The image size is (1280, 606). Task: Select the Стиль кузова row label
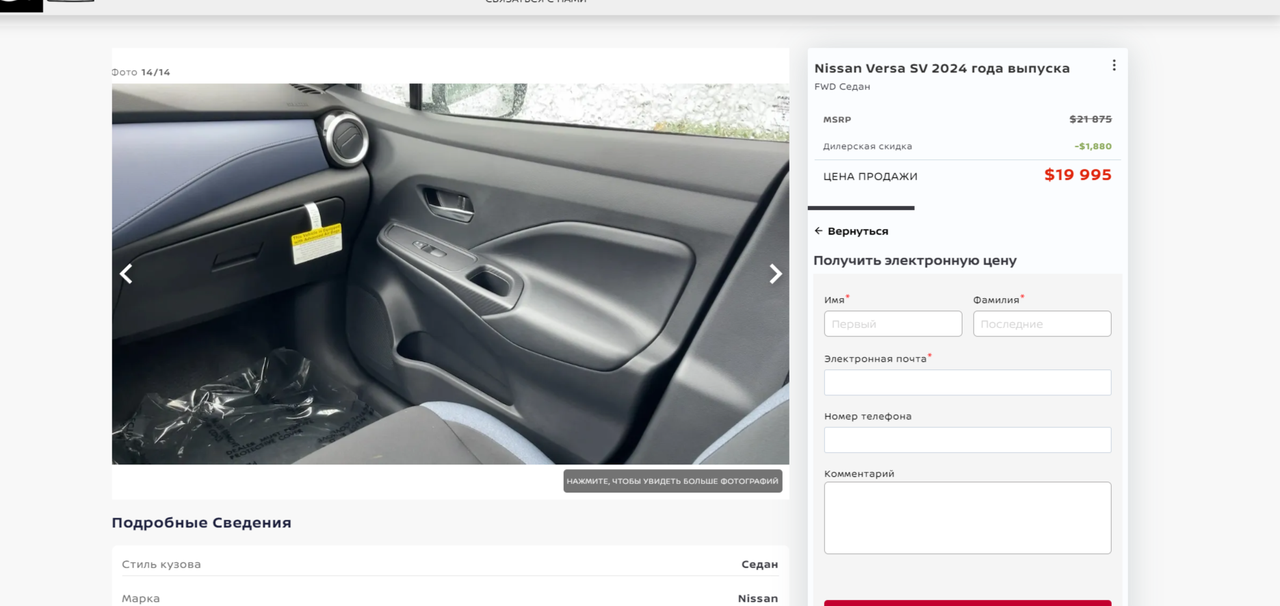[x=161, y=564]
